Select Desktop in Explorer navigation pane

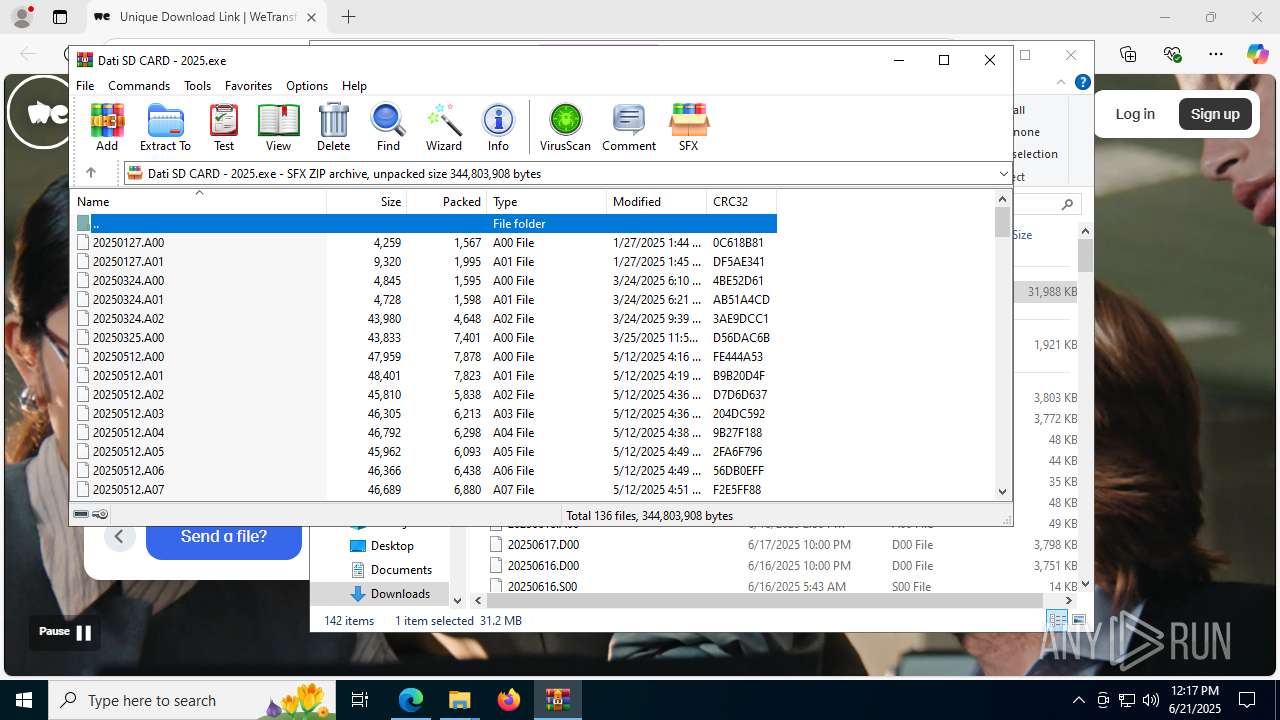(x=392, y=546)
